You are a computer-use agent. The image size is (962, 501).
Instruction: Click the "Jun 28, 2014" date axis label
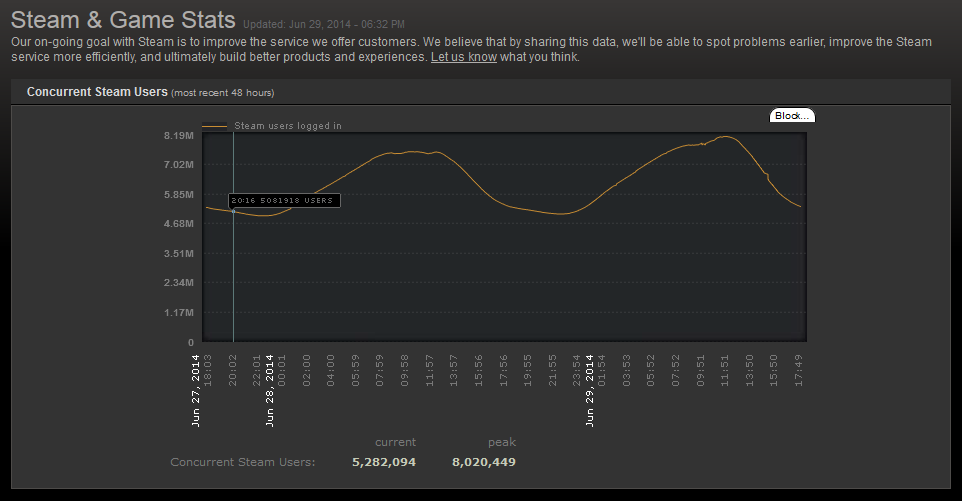(x=270, y=388)
